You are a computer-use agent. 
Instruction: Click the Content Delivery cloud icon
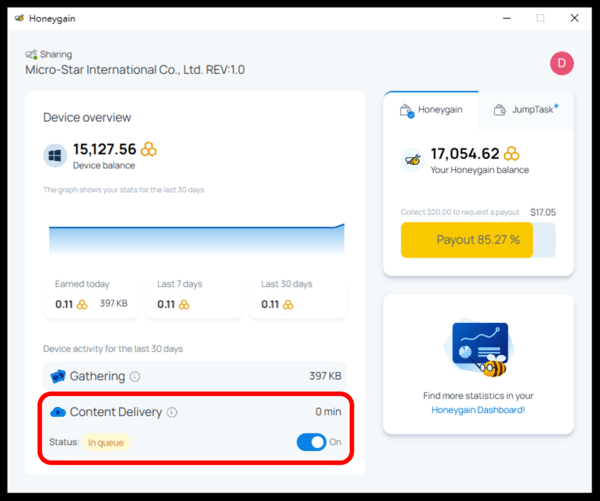[x=57, y=412]
